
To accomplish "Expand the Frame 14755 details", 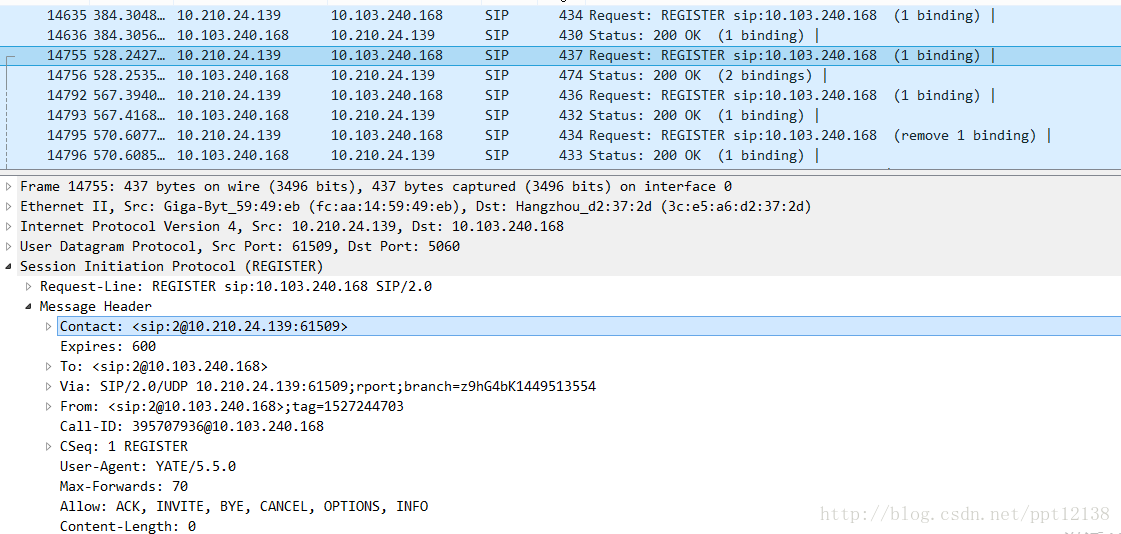I will click(x=10, y=187).
